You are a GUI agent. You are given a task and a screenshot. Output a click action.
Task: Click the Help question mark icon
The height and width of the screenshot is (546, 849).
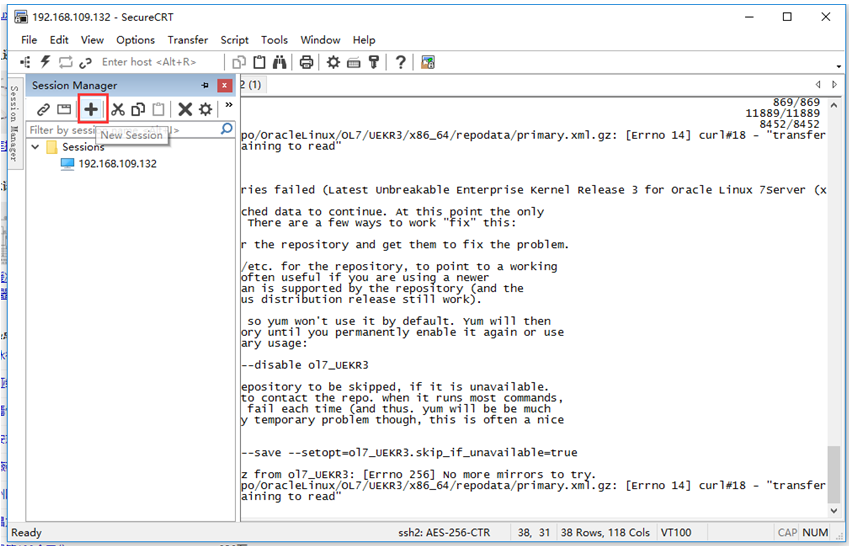pos(401,62)
